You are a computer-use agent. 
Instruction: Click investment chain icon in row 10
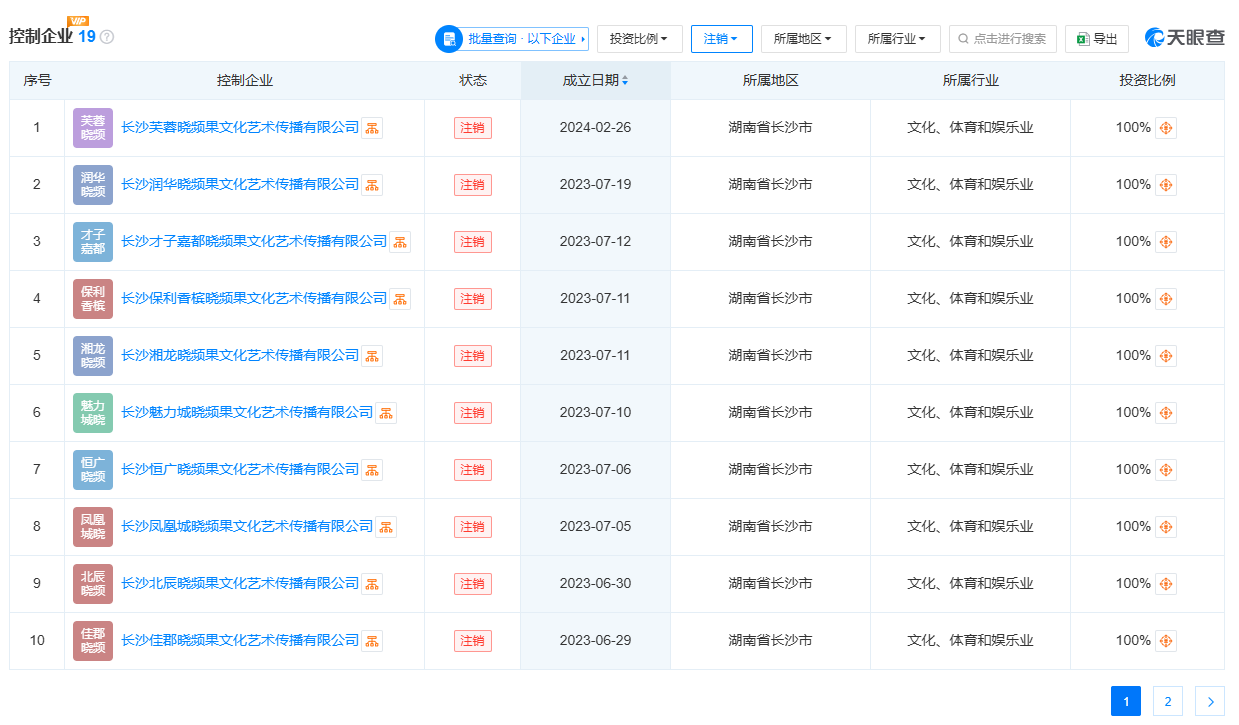pos(1166,641)
